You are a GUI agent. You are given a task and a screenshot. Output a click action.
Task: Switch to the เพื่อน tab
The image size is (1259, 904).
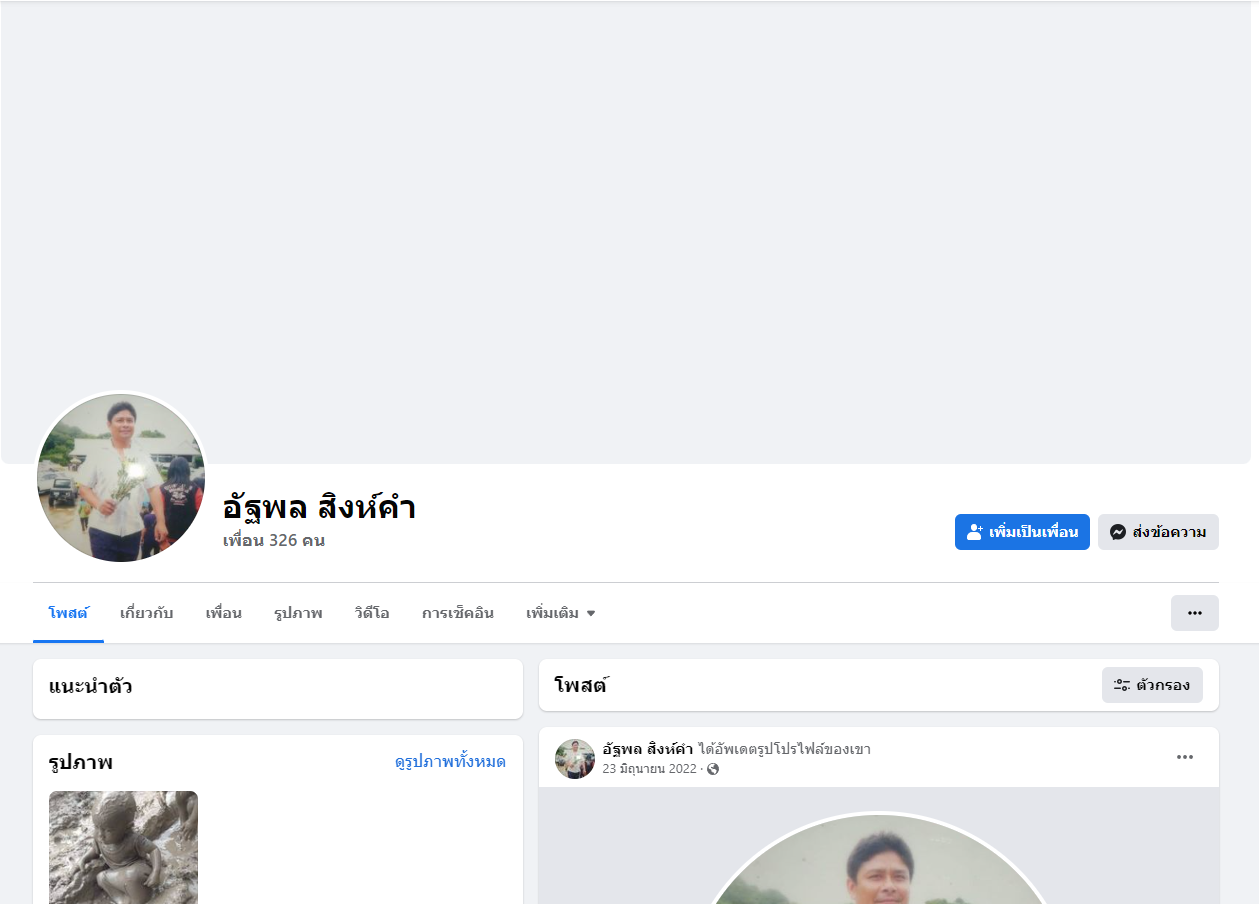click(223, 613)
